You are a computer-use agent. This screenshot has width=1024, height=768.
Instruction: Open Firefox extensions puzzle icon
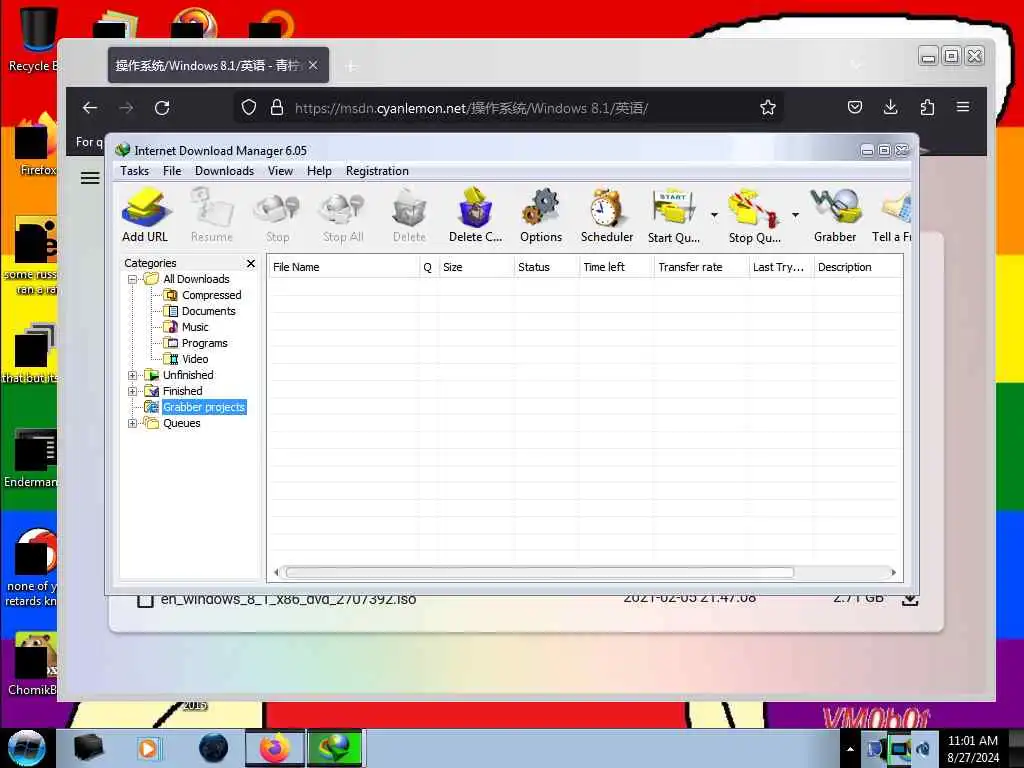click(x=927, y=107)
